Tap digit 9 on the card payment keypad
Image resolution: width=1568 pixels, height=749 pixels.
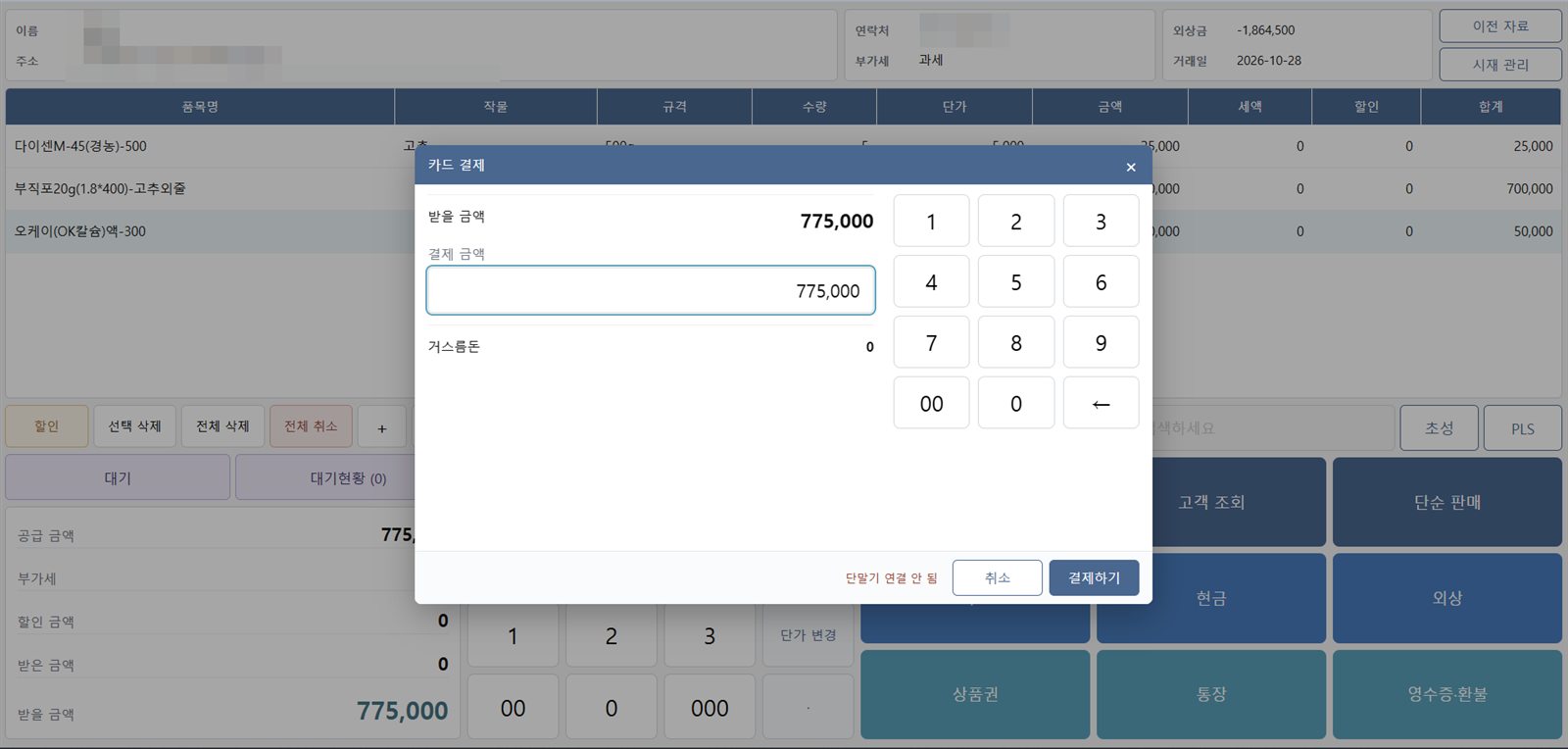tap(1101, 342)
